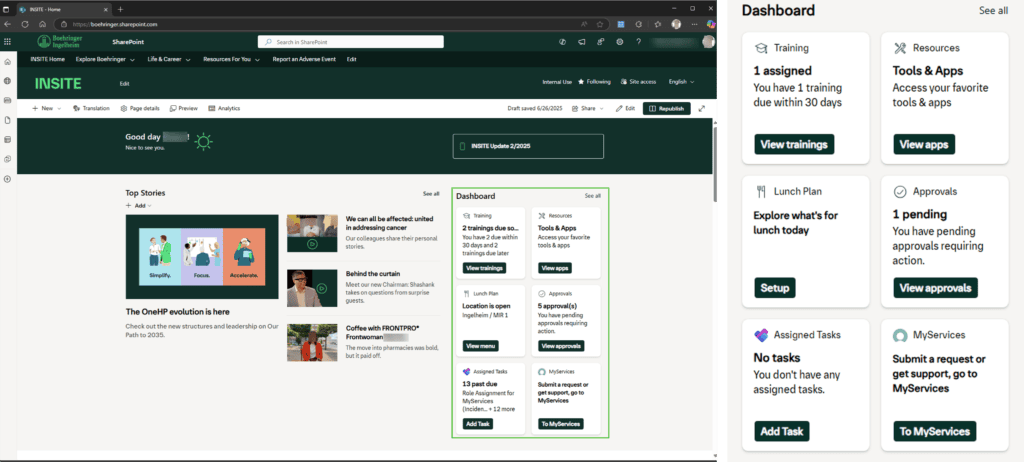Viewport: 1024px width, 462px height.
Task: Open the browser three-dot settings menu
Action: coord(694,24)
